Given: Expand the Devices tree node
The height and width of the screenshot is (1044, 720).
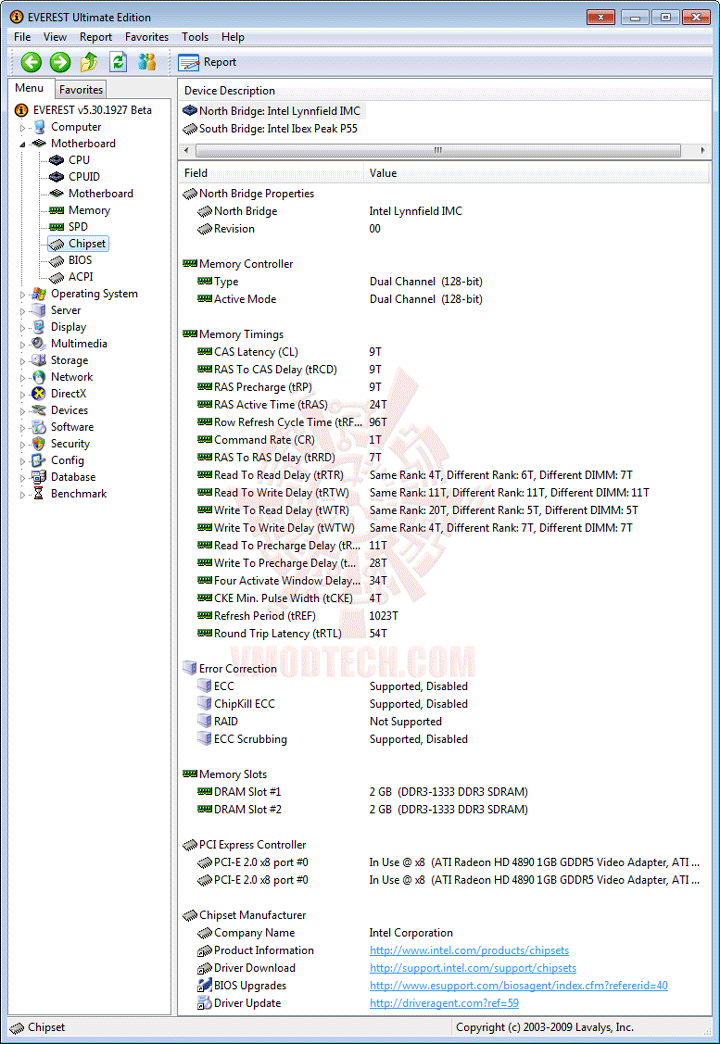Looking at the screenshot, I should [x=23, y=410].
